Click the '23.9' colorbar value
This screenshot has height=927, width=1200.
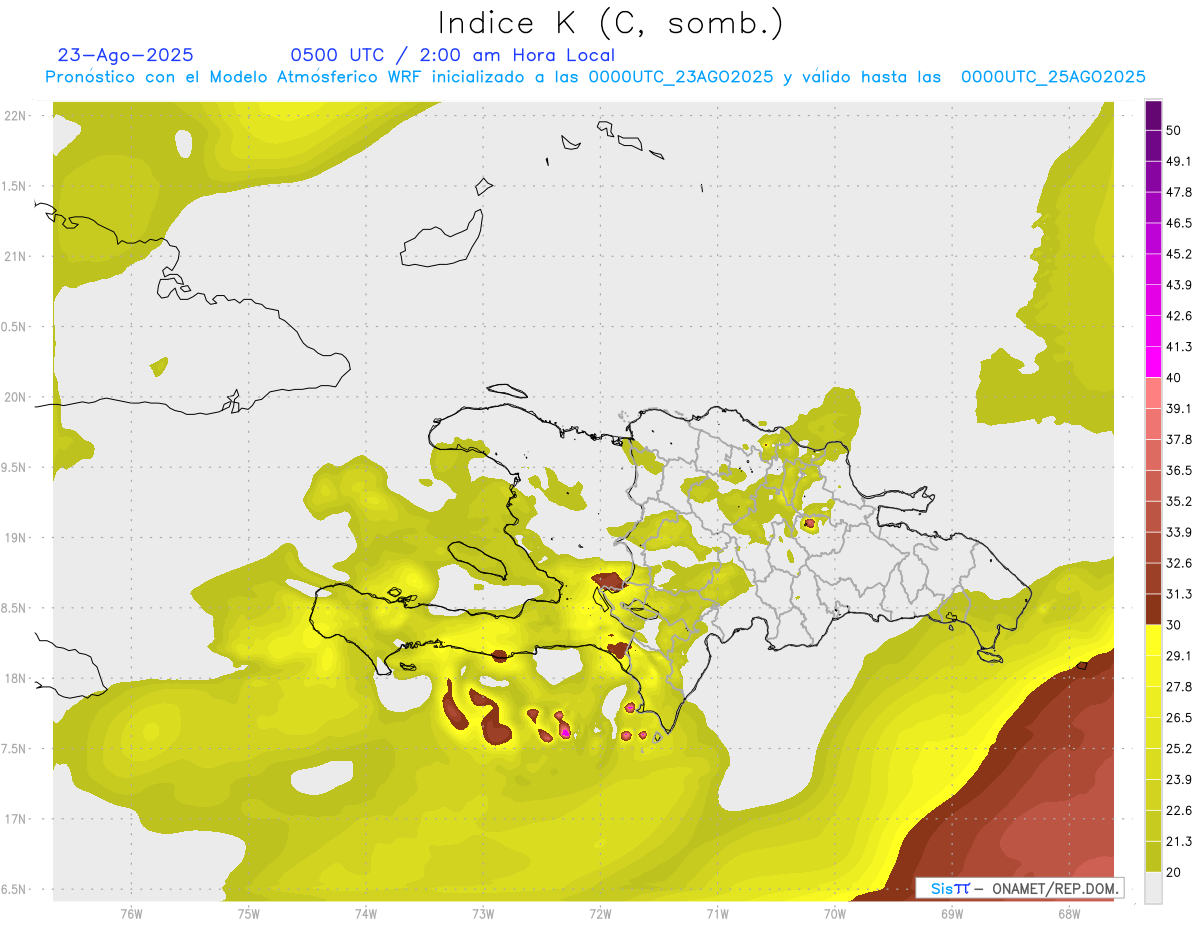(x=1178, y=780)
